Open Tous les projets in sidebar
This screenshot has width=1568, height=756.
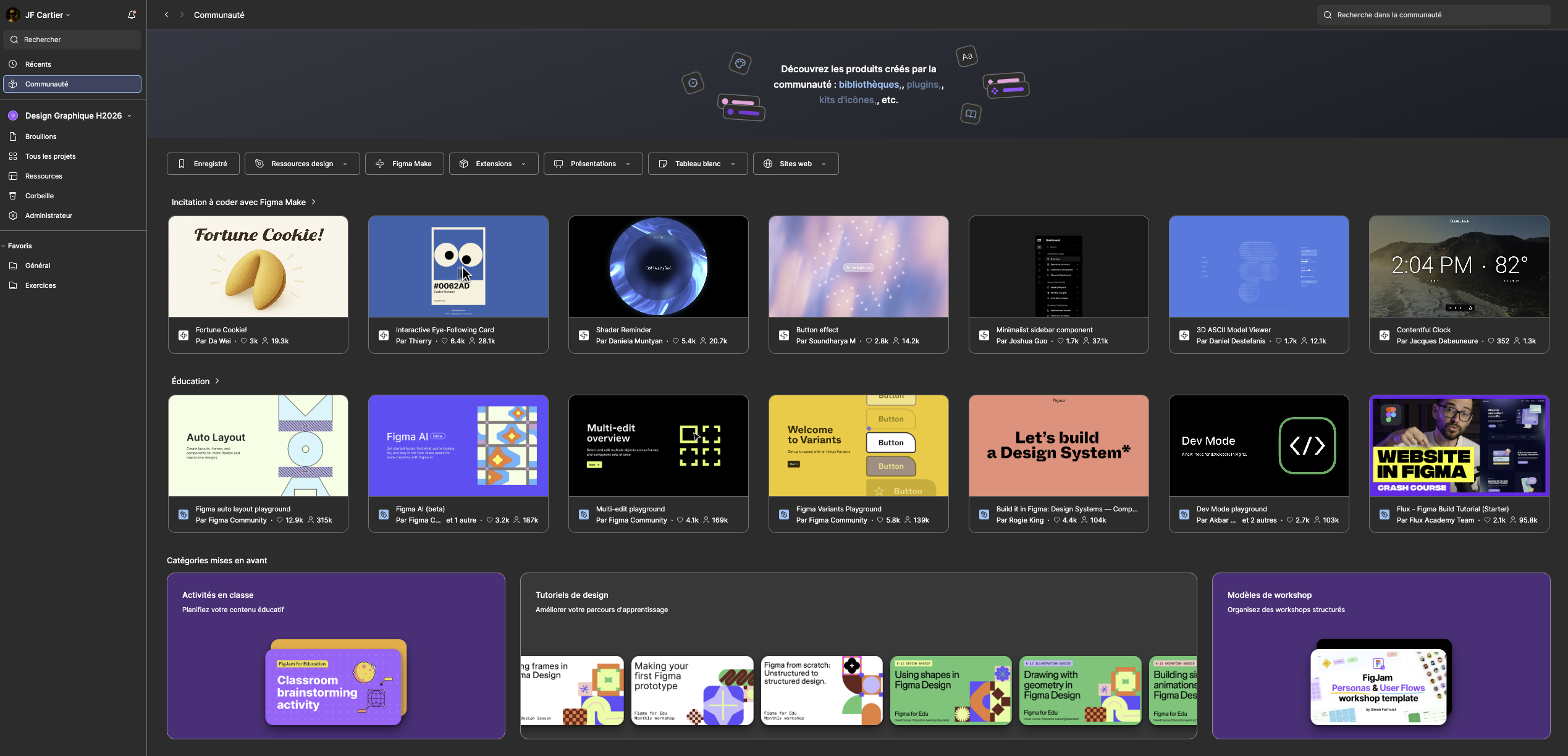tap(50, 156)
